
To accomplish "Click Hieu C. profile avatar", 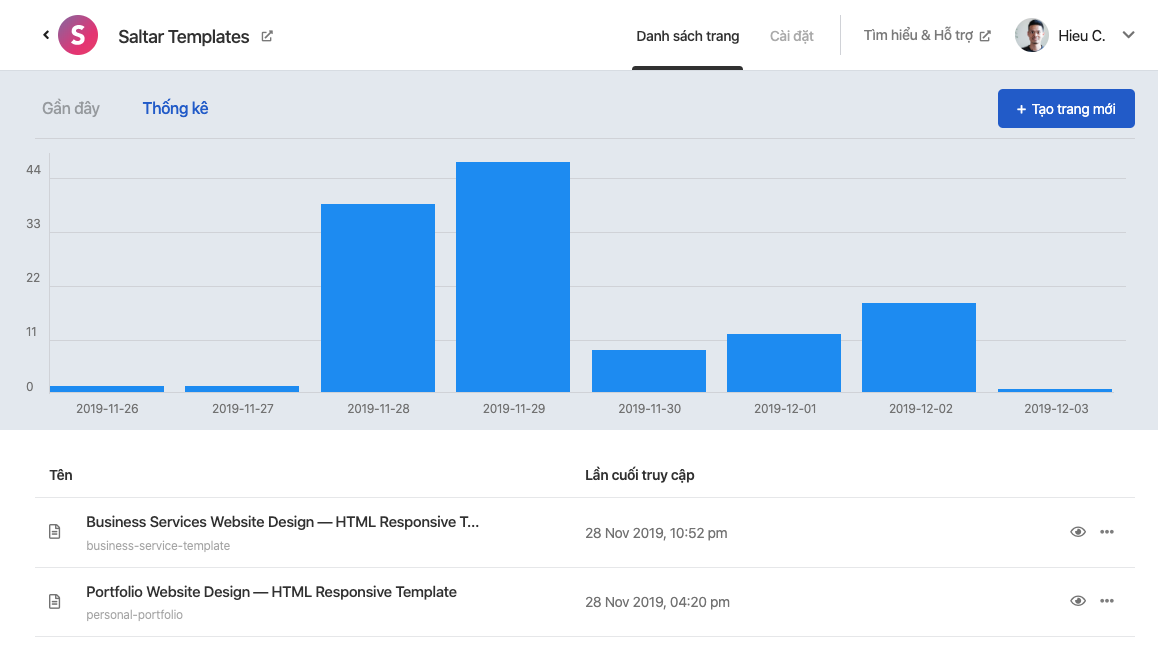I will pos(1032,35).
